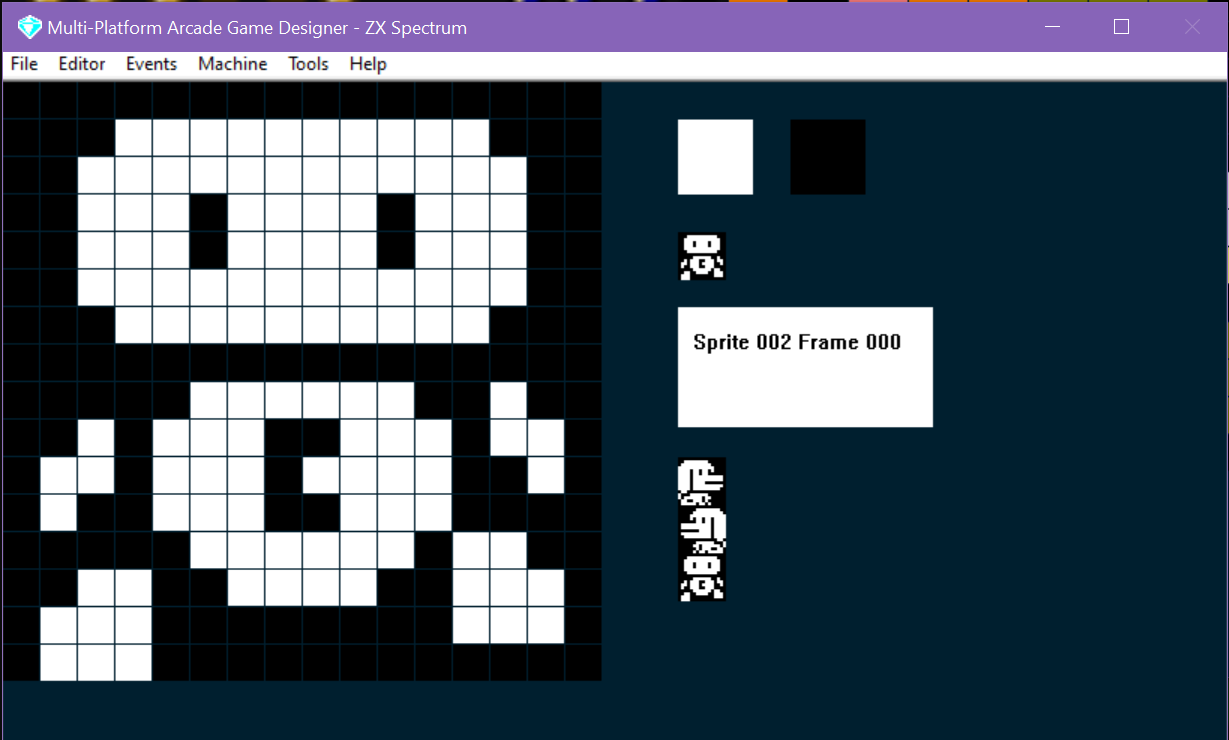Minimize the Arcade Game Designer window
Screen dimensions: 1229x740
pos(1051,27)
